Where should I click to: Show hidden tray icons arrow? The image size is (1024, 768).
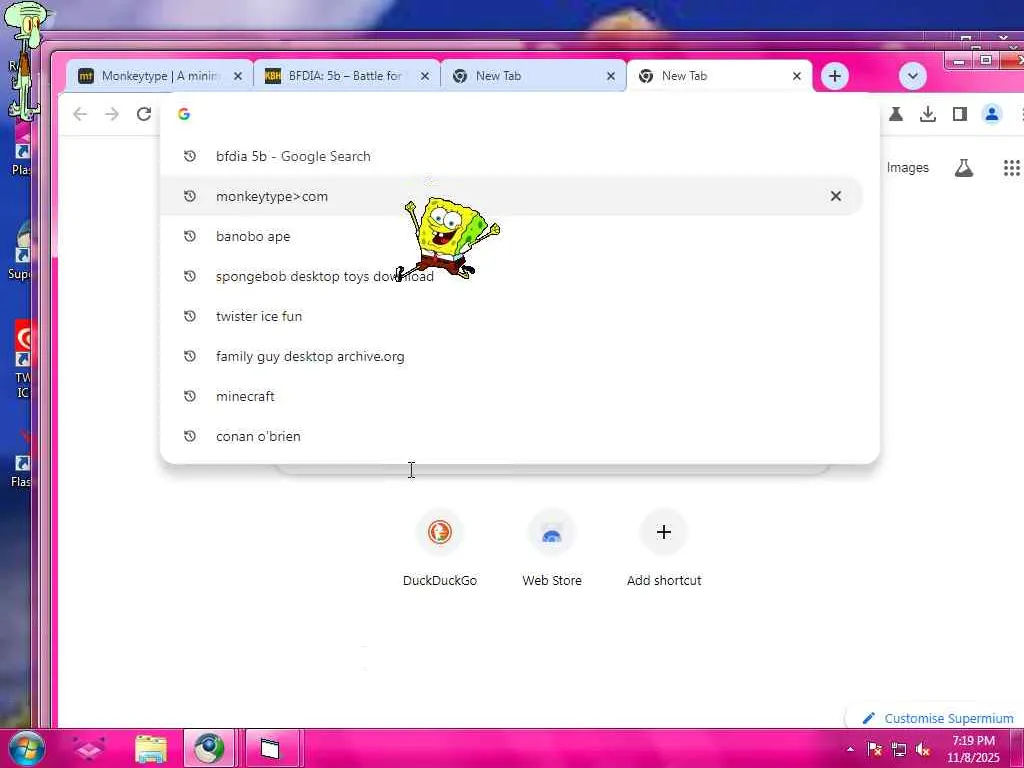pyautogui.click(x=850, y=749)
